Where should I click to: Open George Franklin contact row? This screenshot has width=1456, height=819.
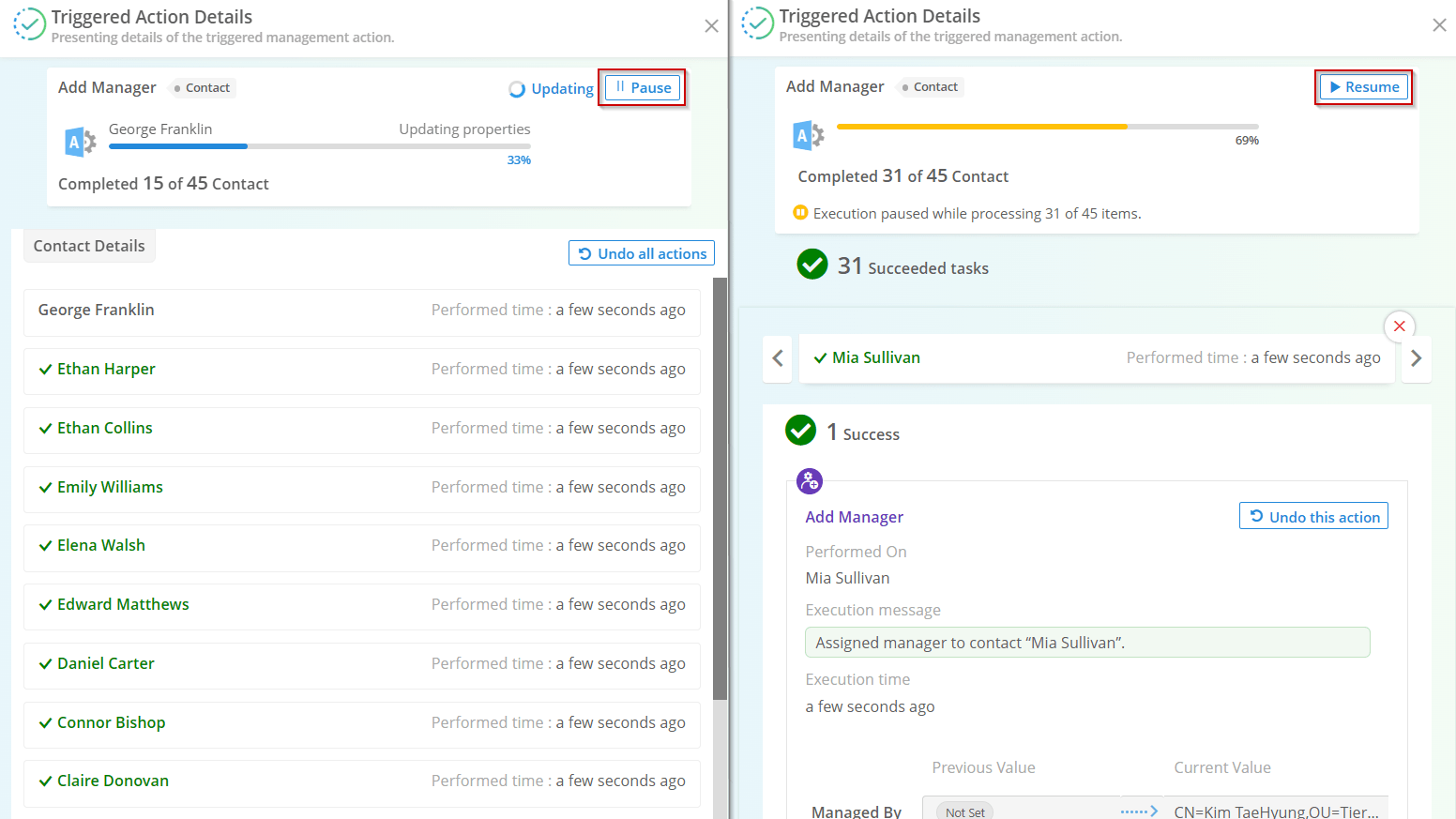[x=362, y=311]
